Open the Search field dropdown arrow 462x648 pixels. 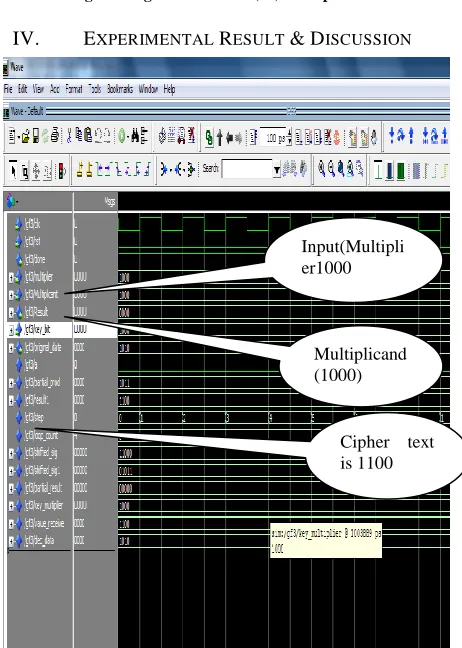click(x=277, y=169)
